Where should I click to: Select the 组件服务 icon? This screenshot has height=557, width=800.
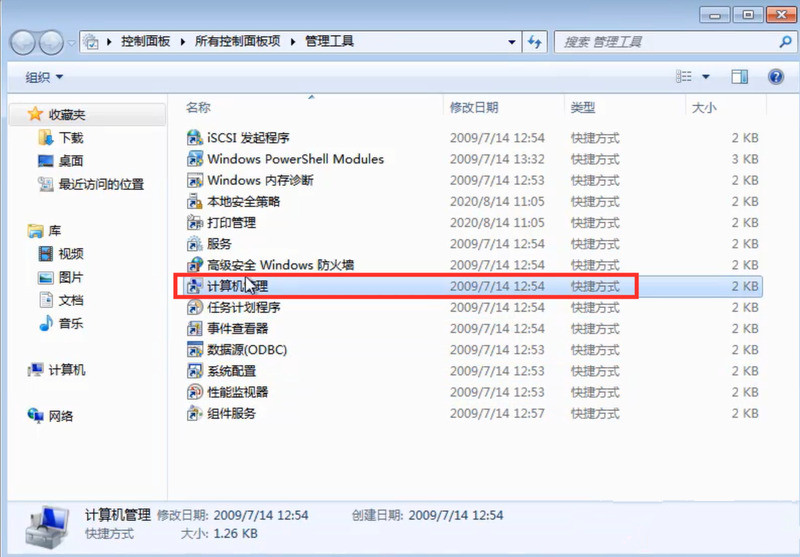click(x=195, y=413)
